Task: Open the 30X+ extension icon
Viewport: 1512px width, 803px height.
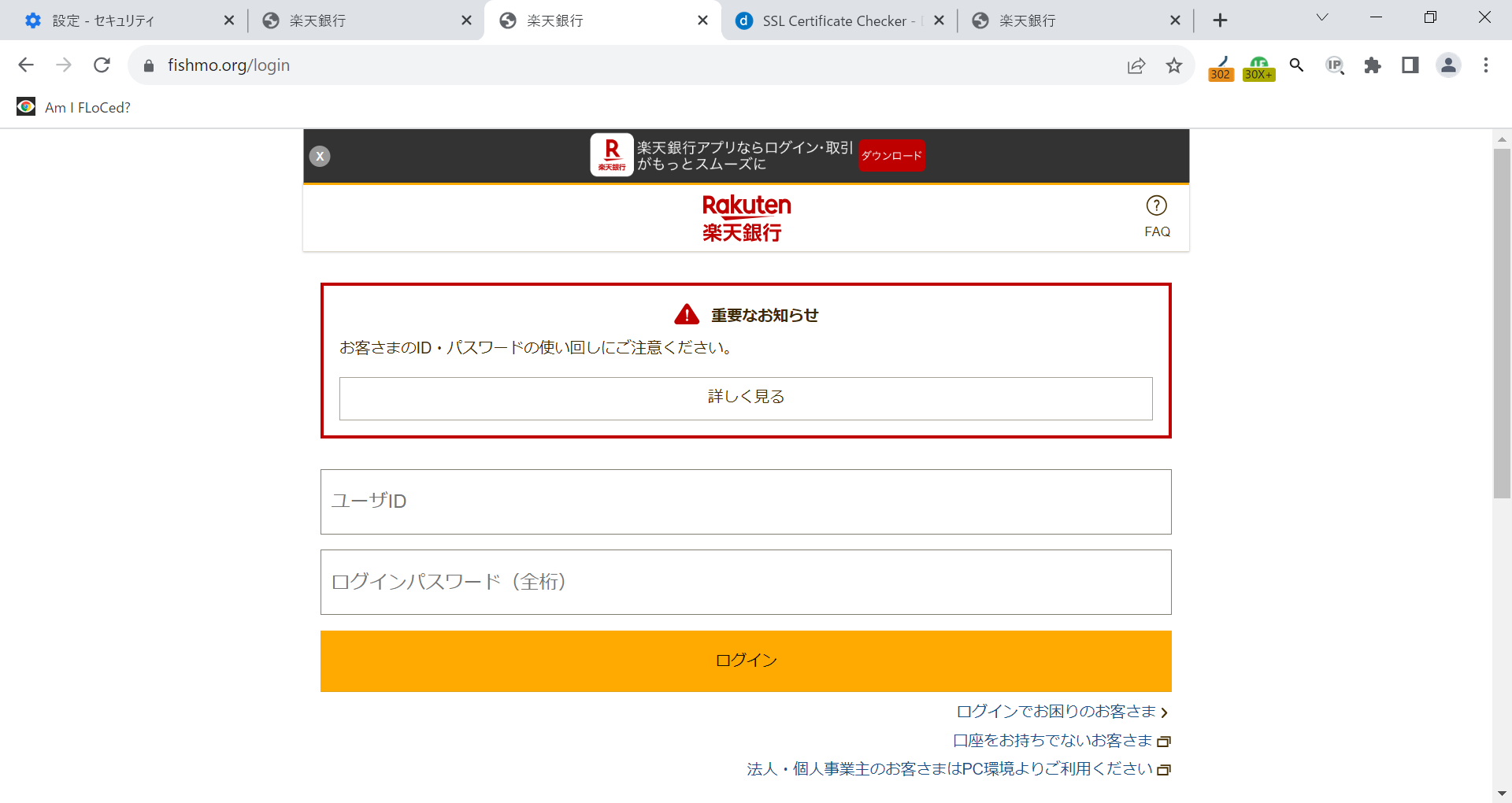Action: tap(1258, 68)
